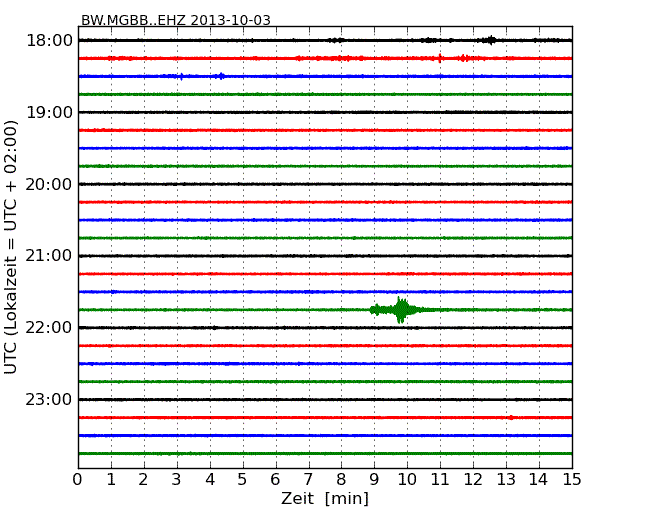Click the x-axis tick label 2

144,480
